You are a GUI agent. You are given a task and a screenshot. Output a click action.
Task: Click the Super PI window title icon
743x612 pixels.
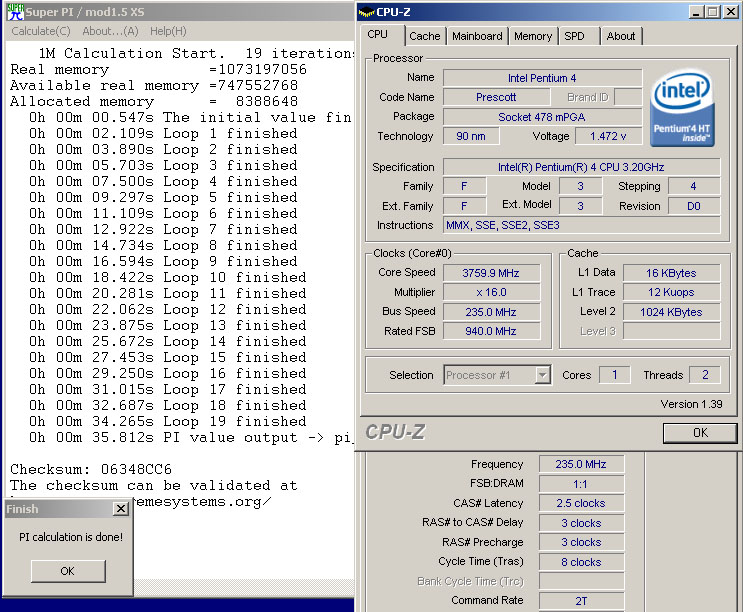click(x=16, y=12)
